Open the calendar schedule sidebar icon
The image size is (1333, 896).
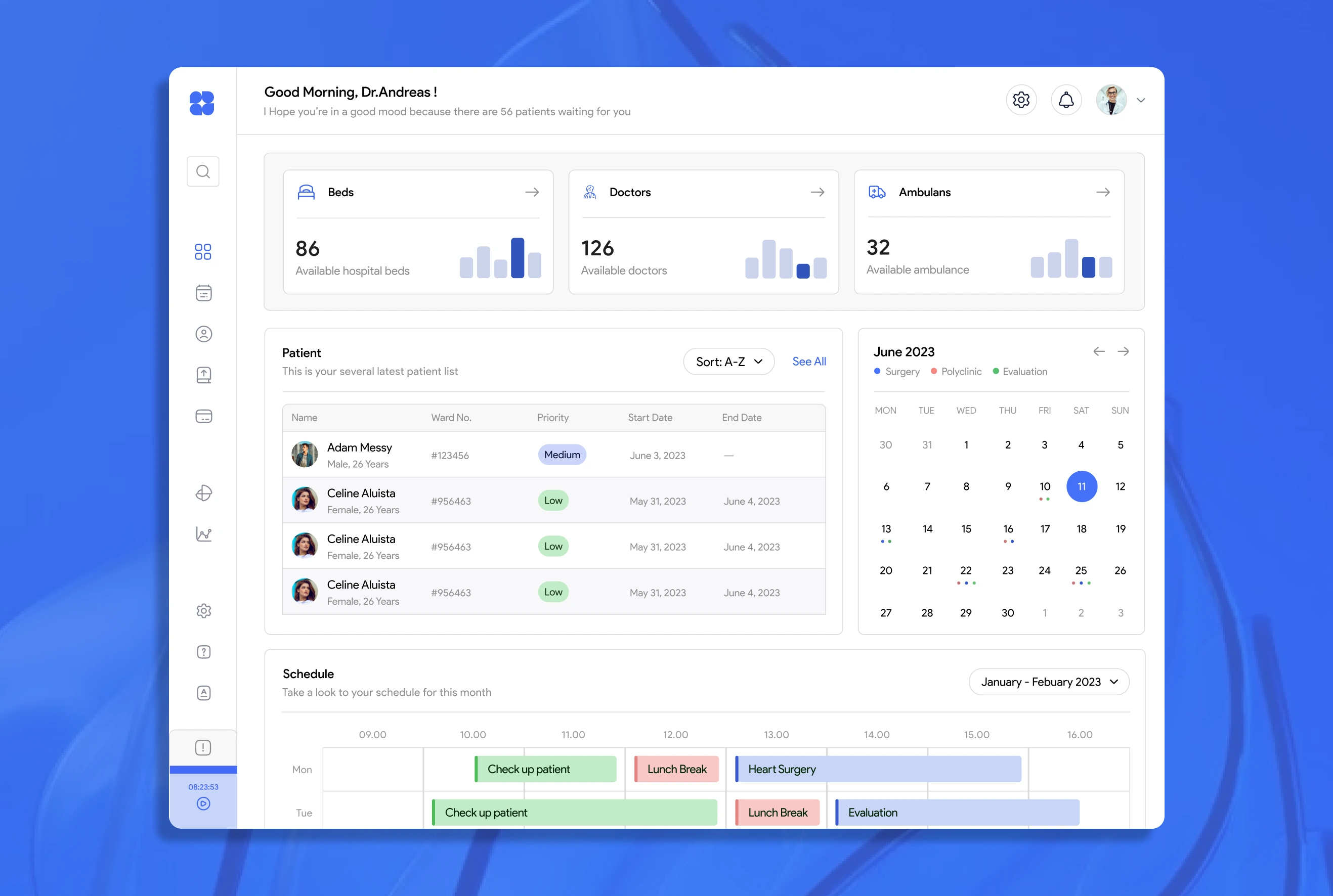click(203, 293)
